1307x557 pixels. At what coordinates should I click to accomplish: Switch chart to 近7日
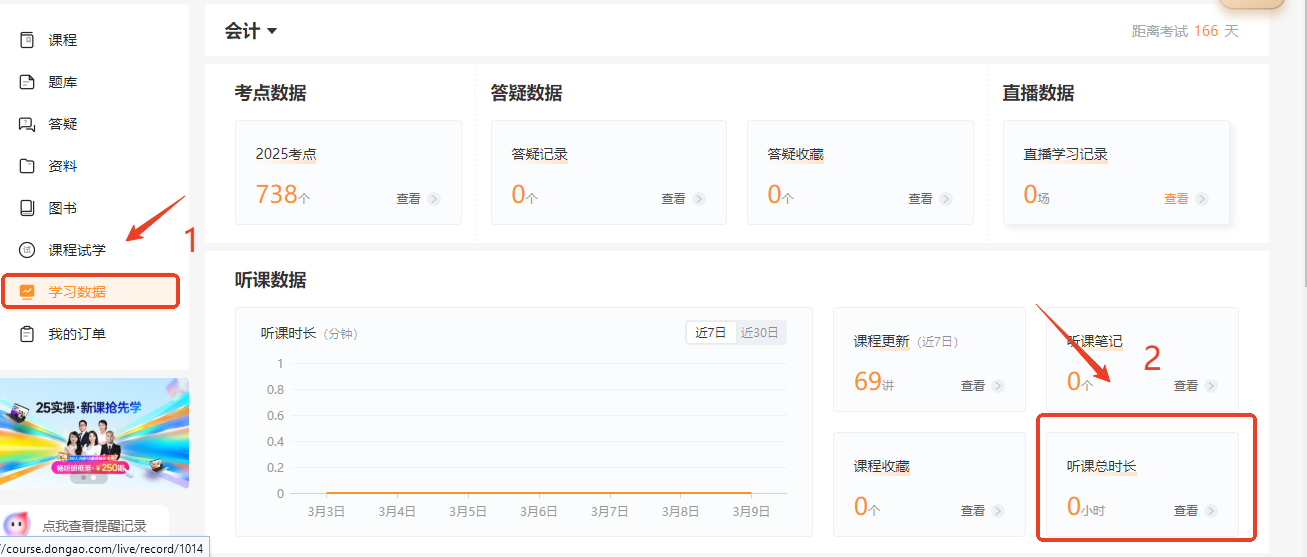coord(710,333)
